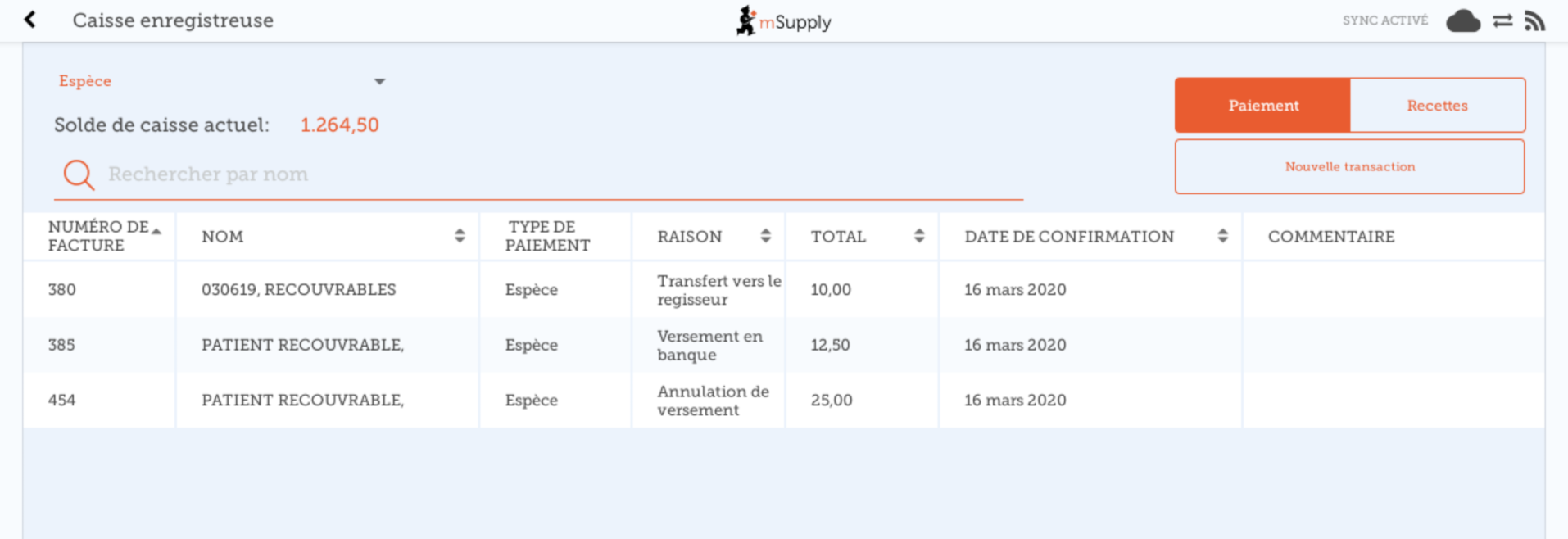This screenshot has width=1568, height=539.
Task: Click the SYNC ACTIVÉ label
Action: (x=1384, y=20)
